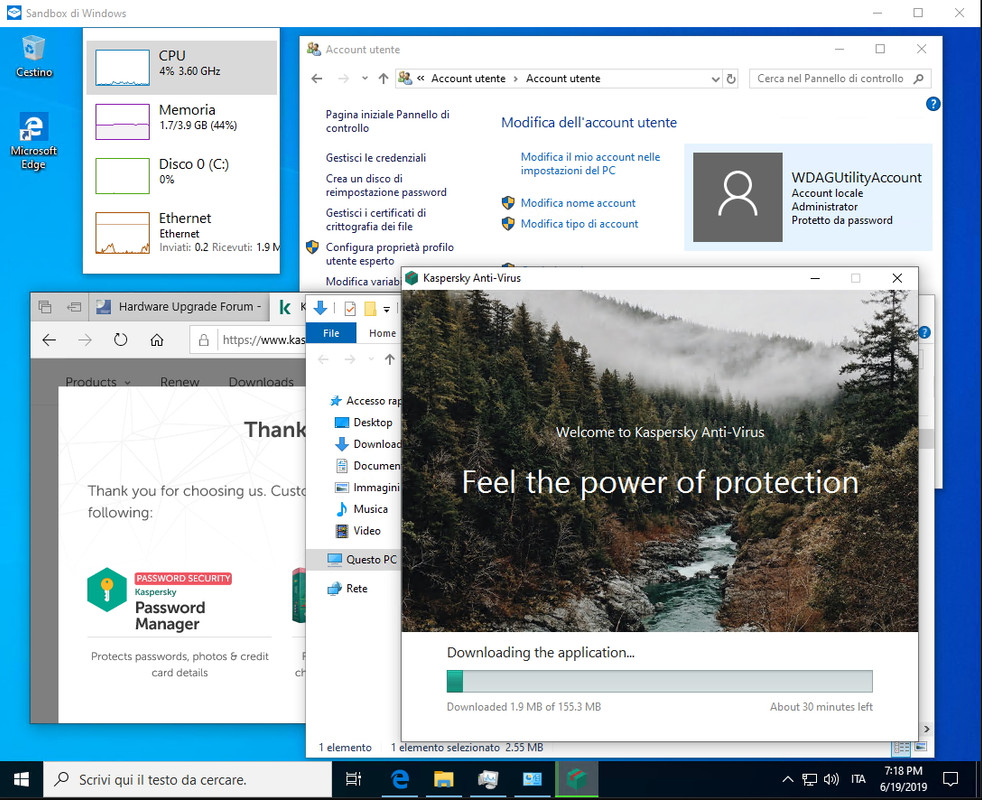
Task: Click Modifica tipo di account link
Action: 579,224
